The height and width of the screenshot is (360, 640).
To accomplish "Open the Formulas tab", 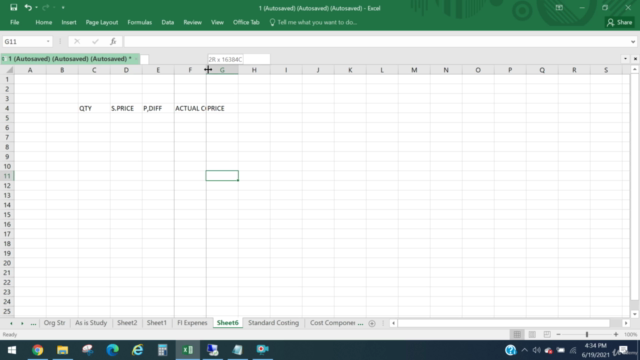I will pos(140,22).
